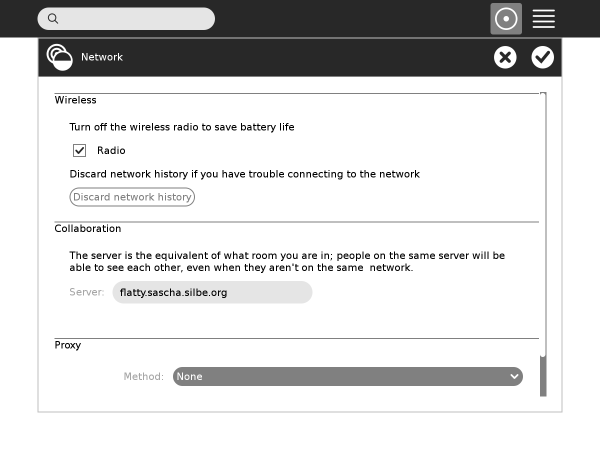The image size is (600, 450).
Task: Click the Server label beside the field
Action: (87, 292)
